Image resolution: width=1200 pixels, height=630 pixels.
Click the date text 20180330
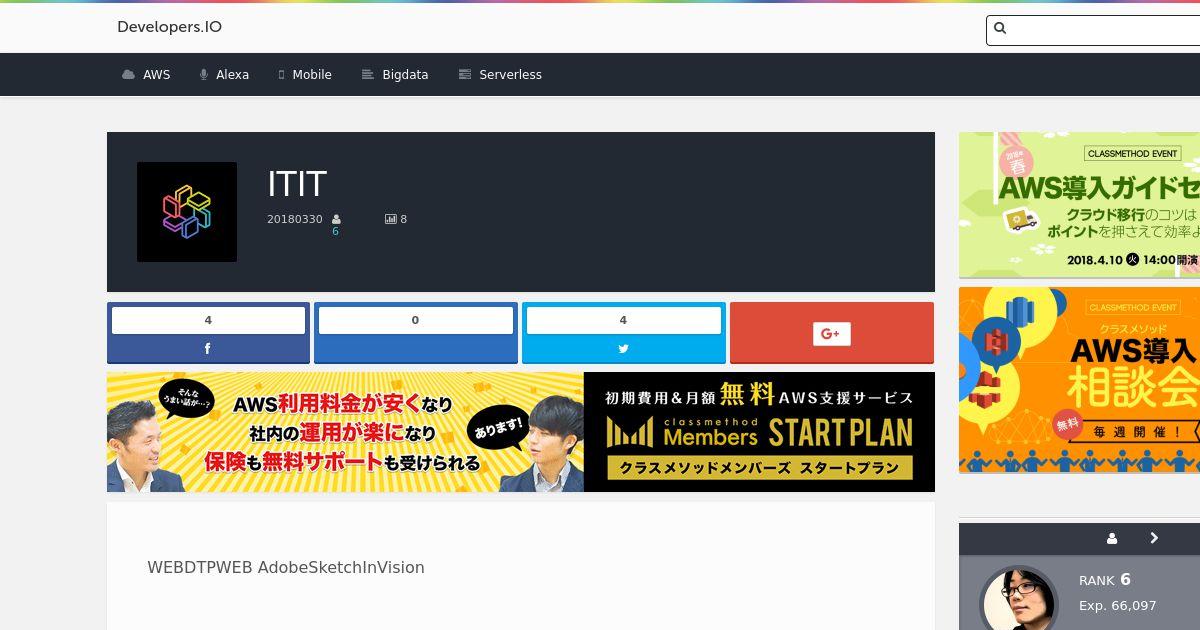click(295, 219)
